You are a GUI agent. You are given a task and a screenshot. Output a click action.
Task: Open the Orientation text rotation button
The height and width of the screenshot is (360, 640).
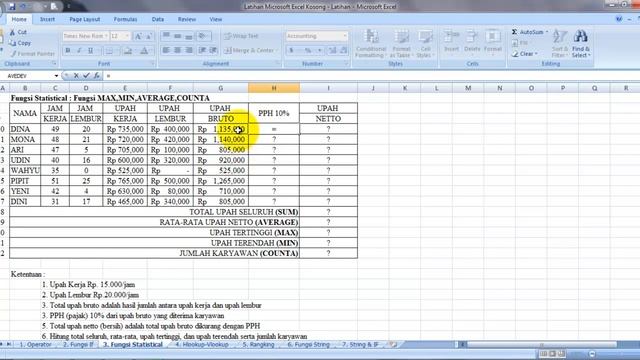point(203,36)
